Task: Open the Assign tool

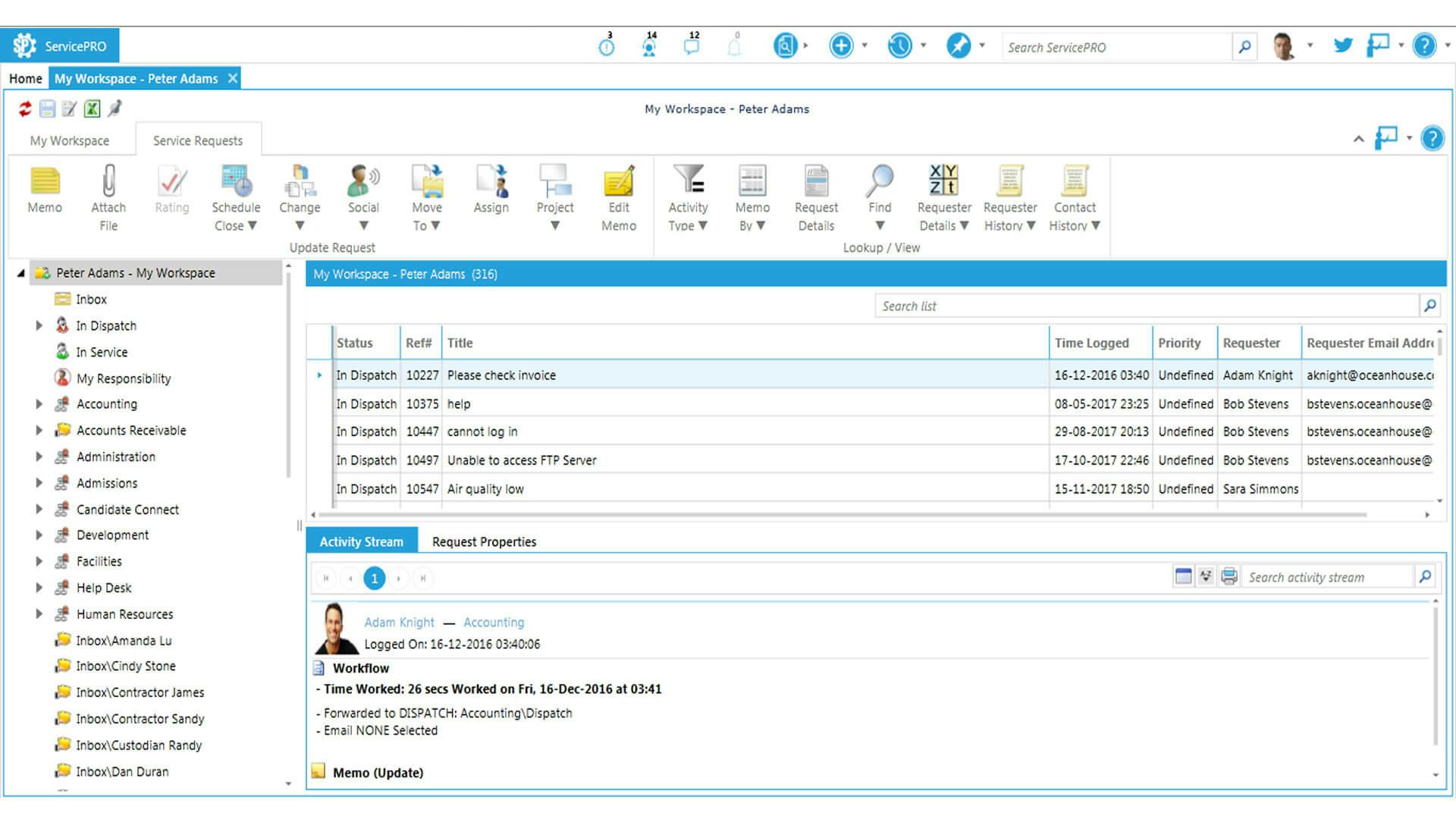Action: click(491, 190)
